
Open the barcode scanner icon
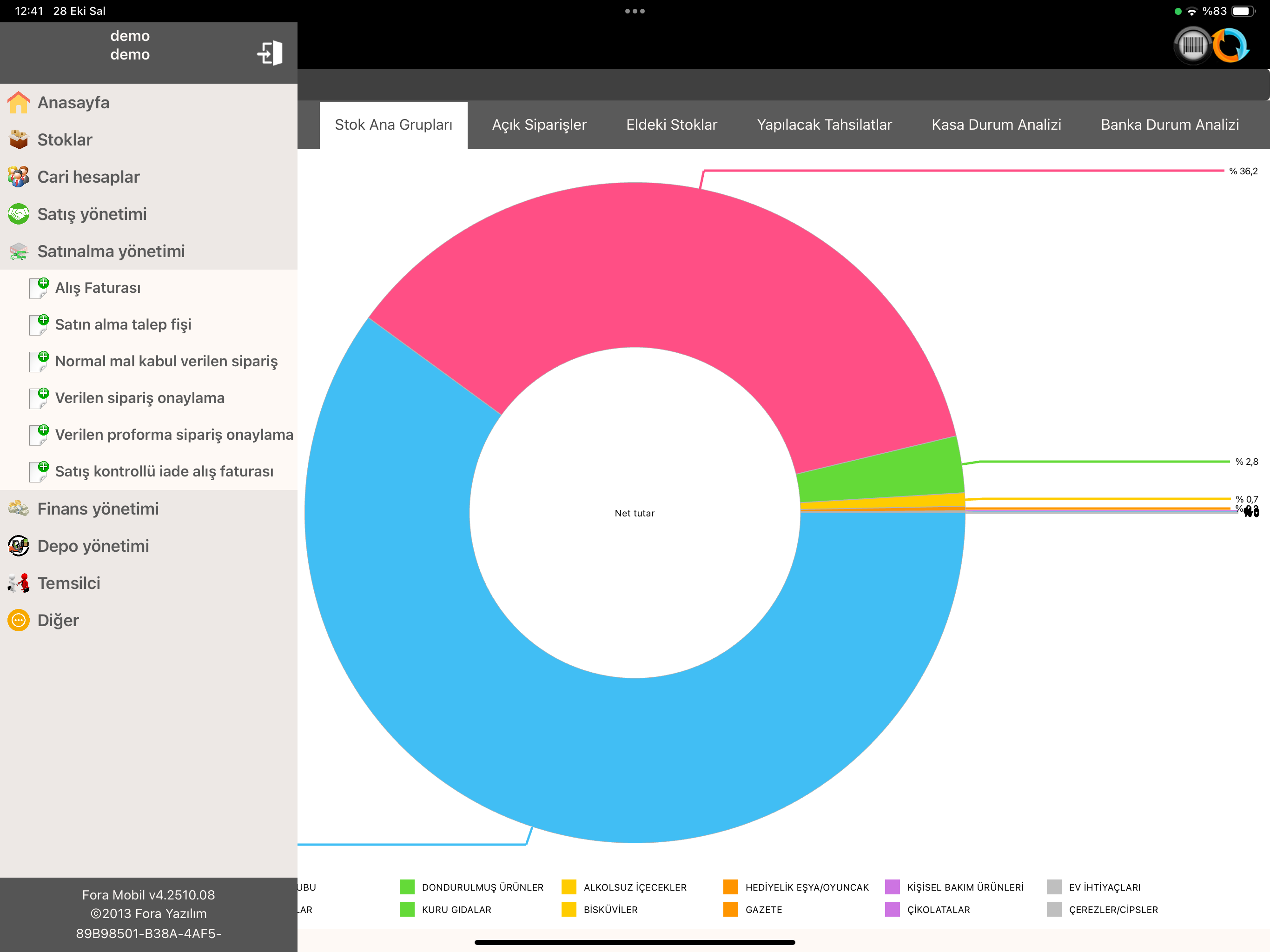point(1192,46)
